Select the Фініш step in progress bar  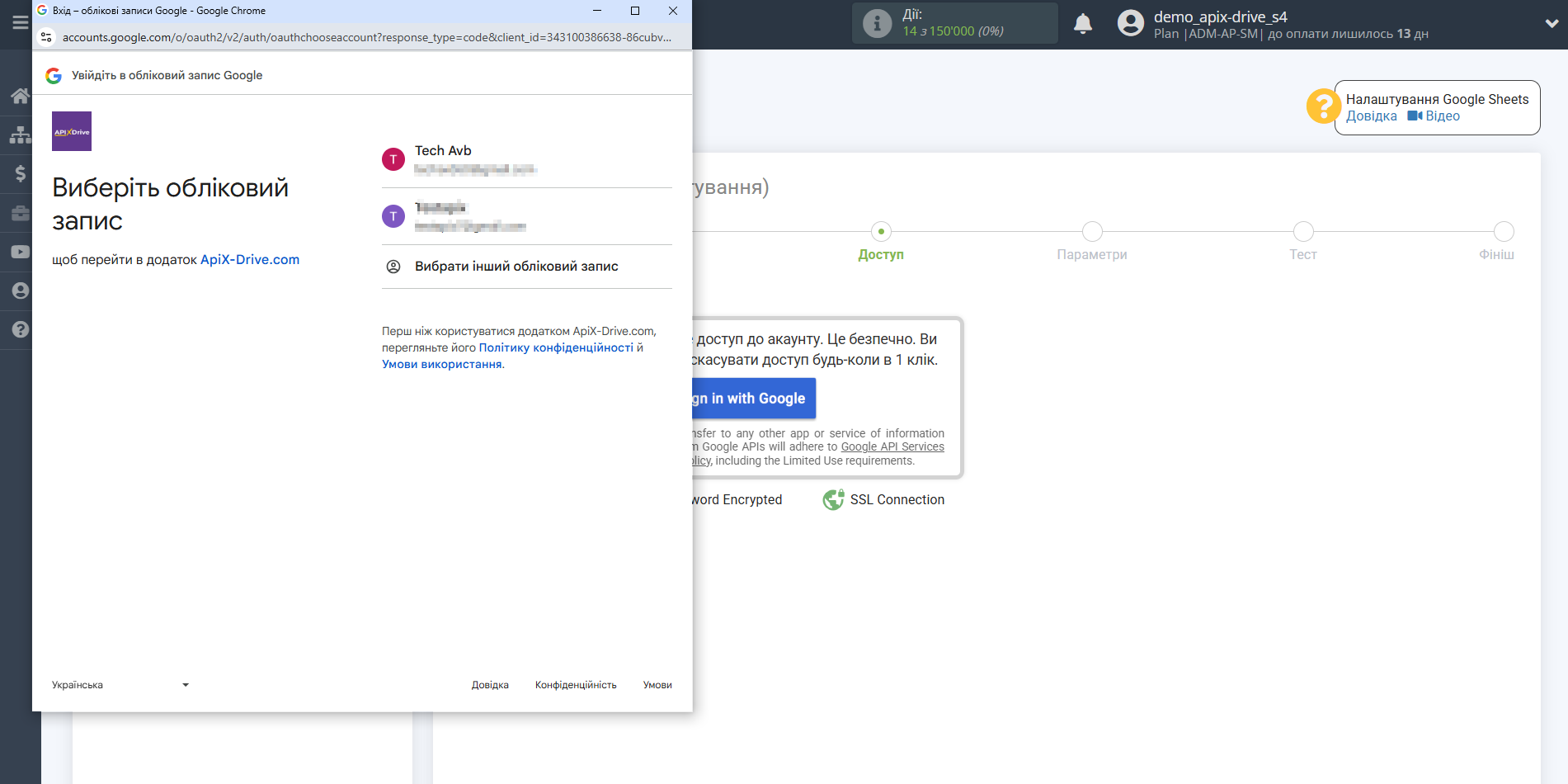pyautogui.click(x=1497, y=243)
